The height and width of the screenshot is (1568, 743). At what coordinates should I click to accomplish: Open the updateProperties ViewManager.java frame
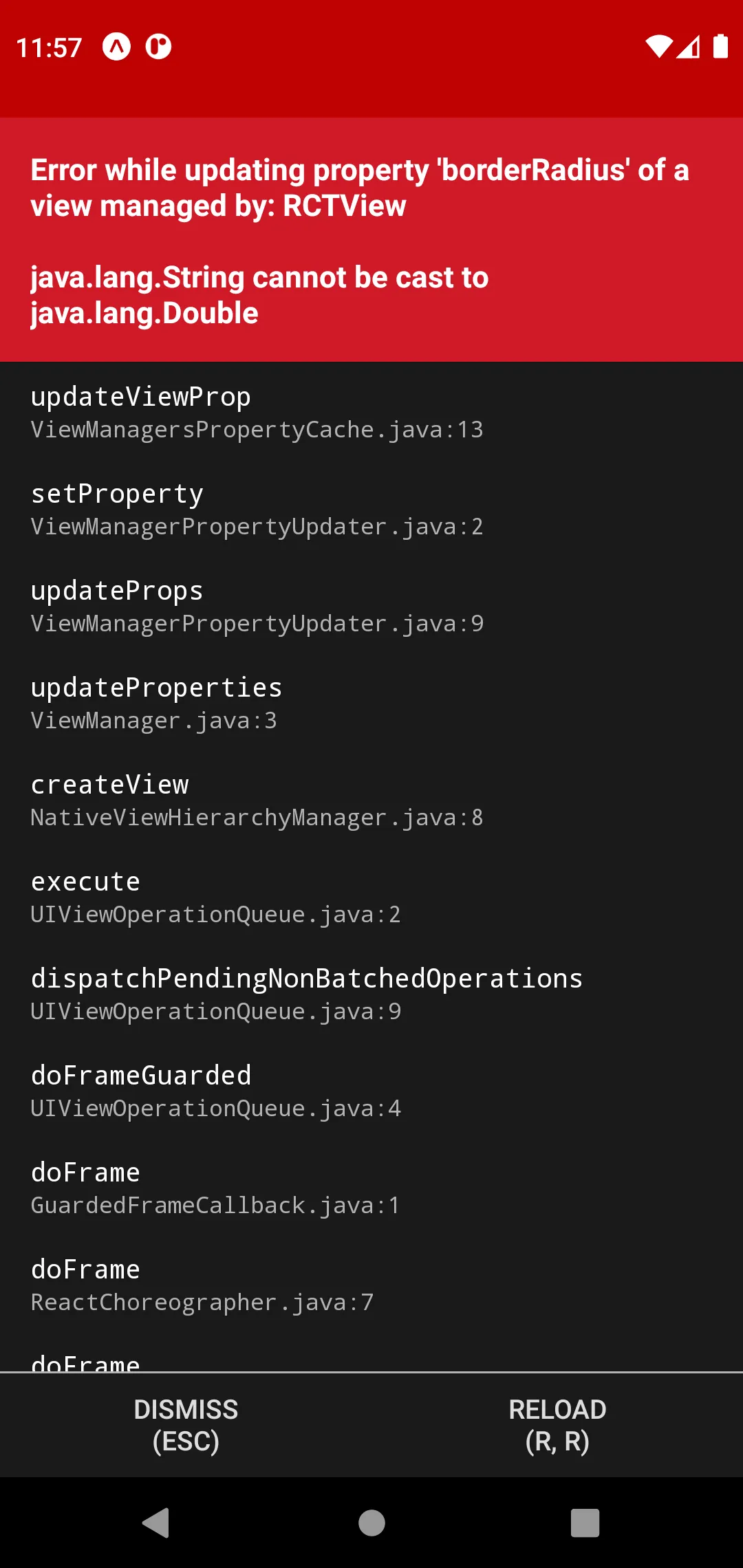(x=371, y=703)
